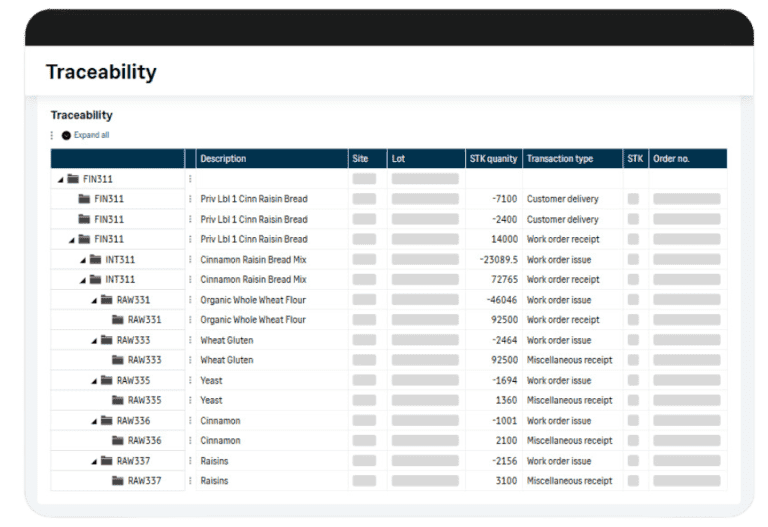Screen dimensions: 768x527
Task: Open row menu for Yeast Work order issue
Action: pyautogui.click(x=190, y=380)
